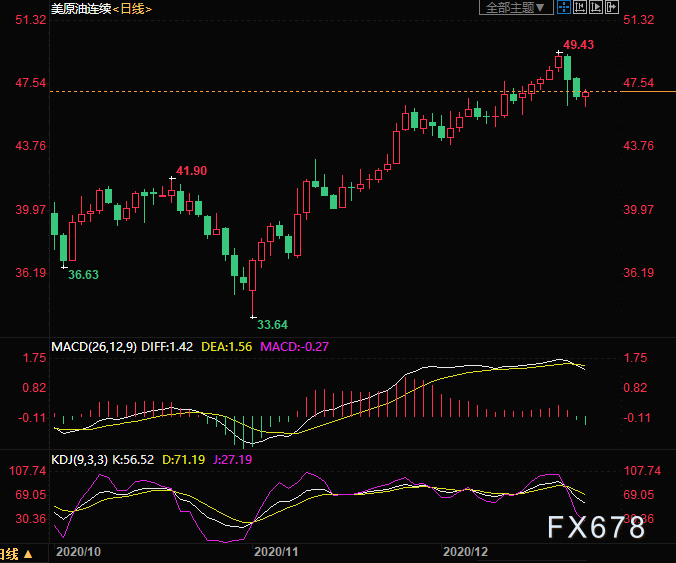Screen dimensions: 676x563
Task: Click the 41.90 peak price label
Action: pos(191,171)
